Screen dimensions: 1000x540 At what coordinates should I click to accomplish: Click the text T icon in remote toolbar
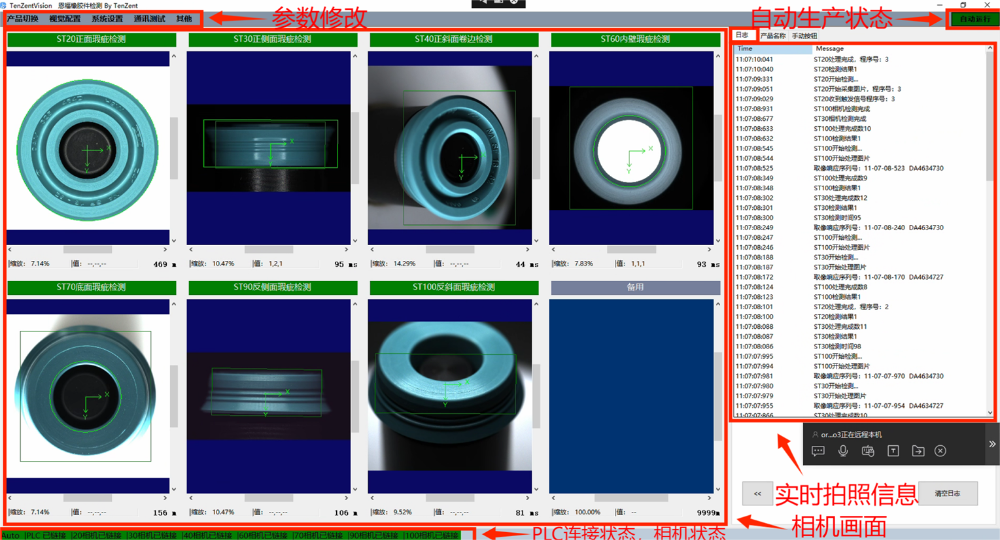point(893,451)
